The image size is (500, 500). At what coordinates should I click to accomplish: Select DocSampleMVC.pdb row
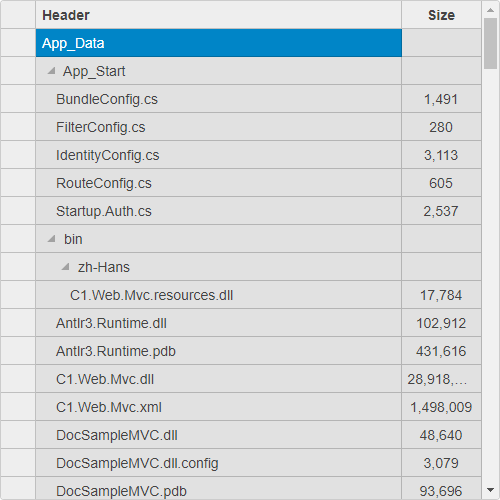[218, 489]
